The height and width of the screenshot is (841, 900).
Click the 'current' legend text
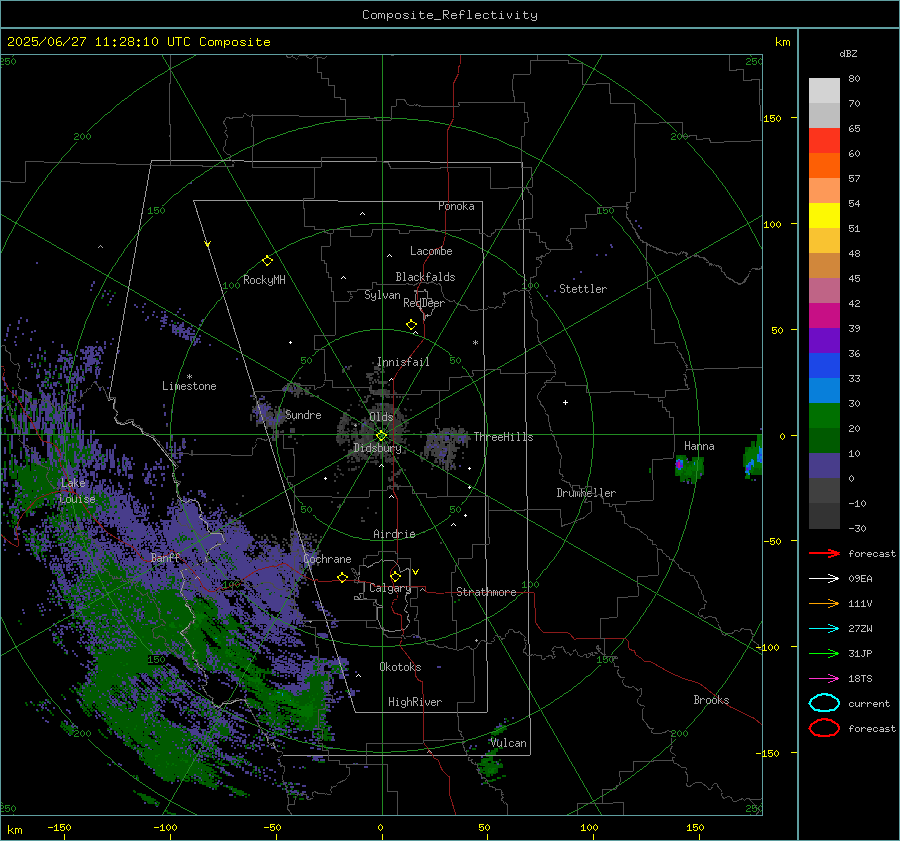[x=869, y=703]
